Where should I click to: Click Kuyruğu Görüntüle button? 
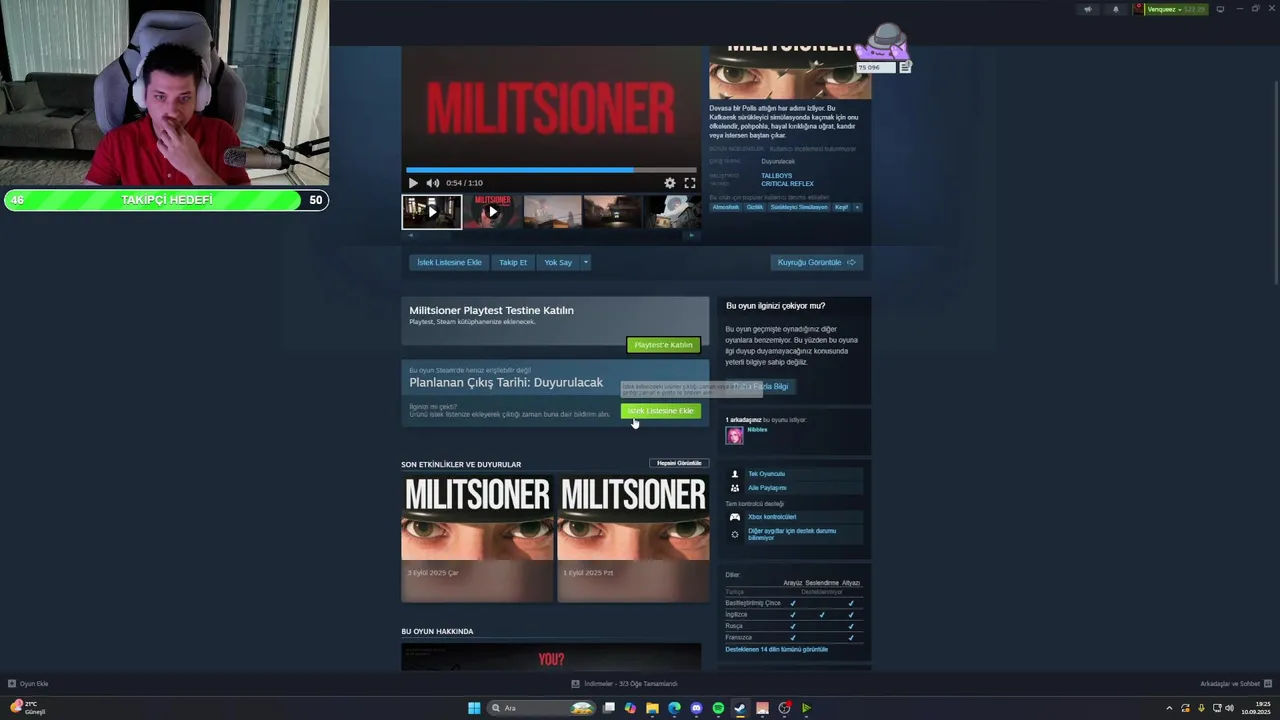[x=816, y=262]
